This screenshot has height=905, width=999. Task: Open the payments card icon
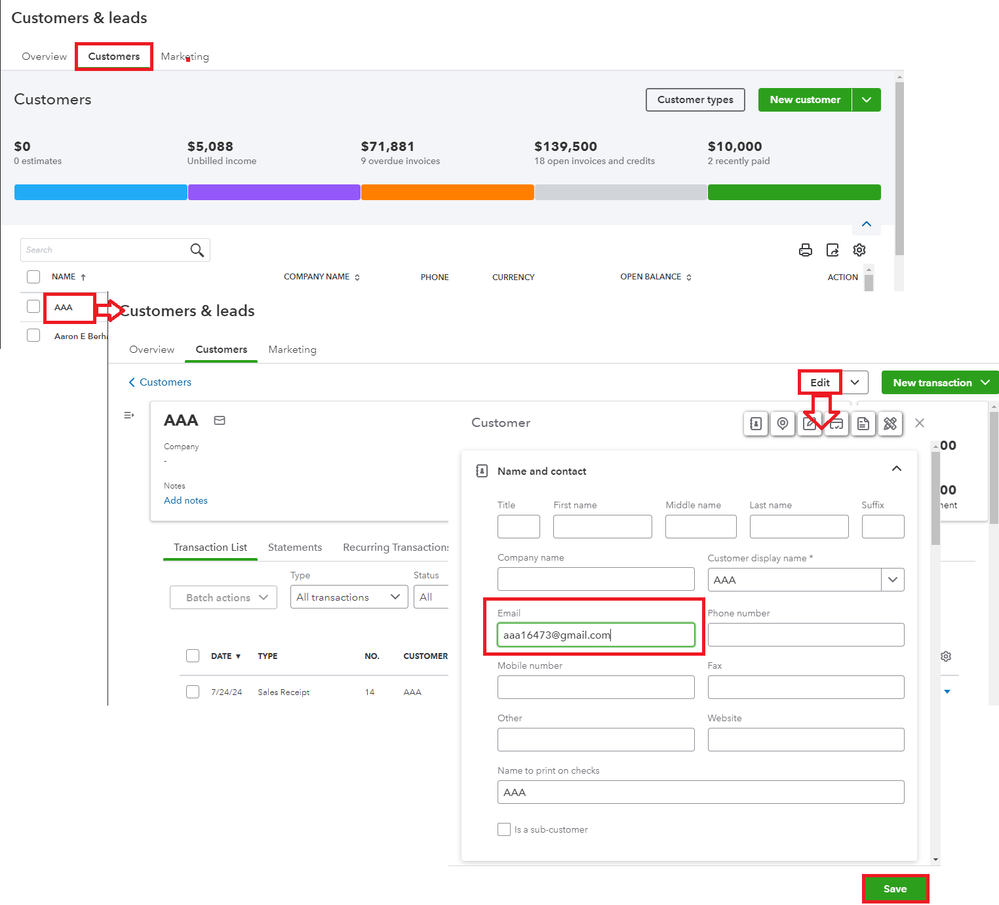[x=837, y=424]
